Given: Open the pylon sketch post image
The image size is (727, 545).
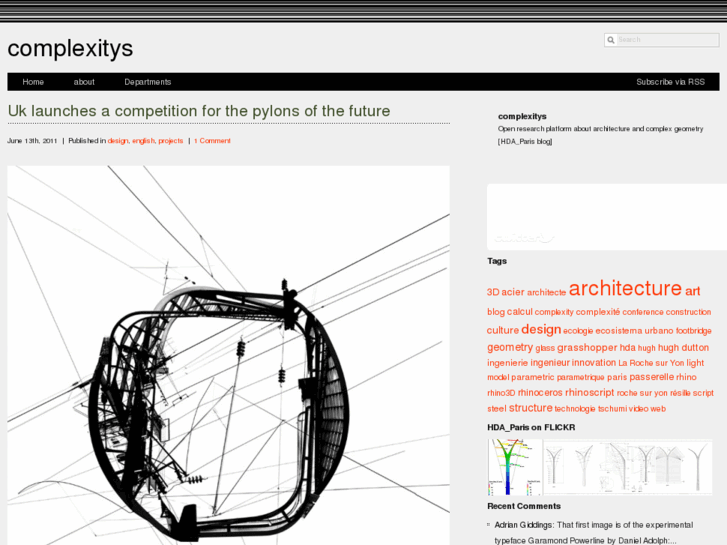Looking at the screenshot, I should pos(229,355).
